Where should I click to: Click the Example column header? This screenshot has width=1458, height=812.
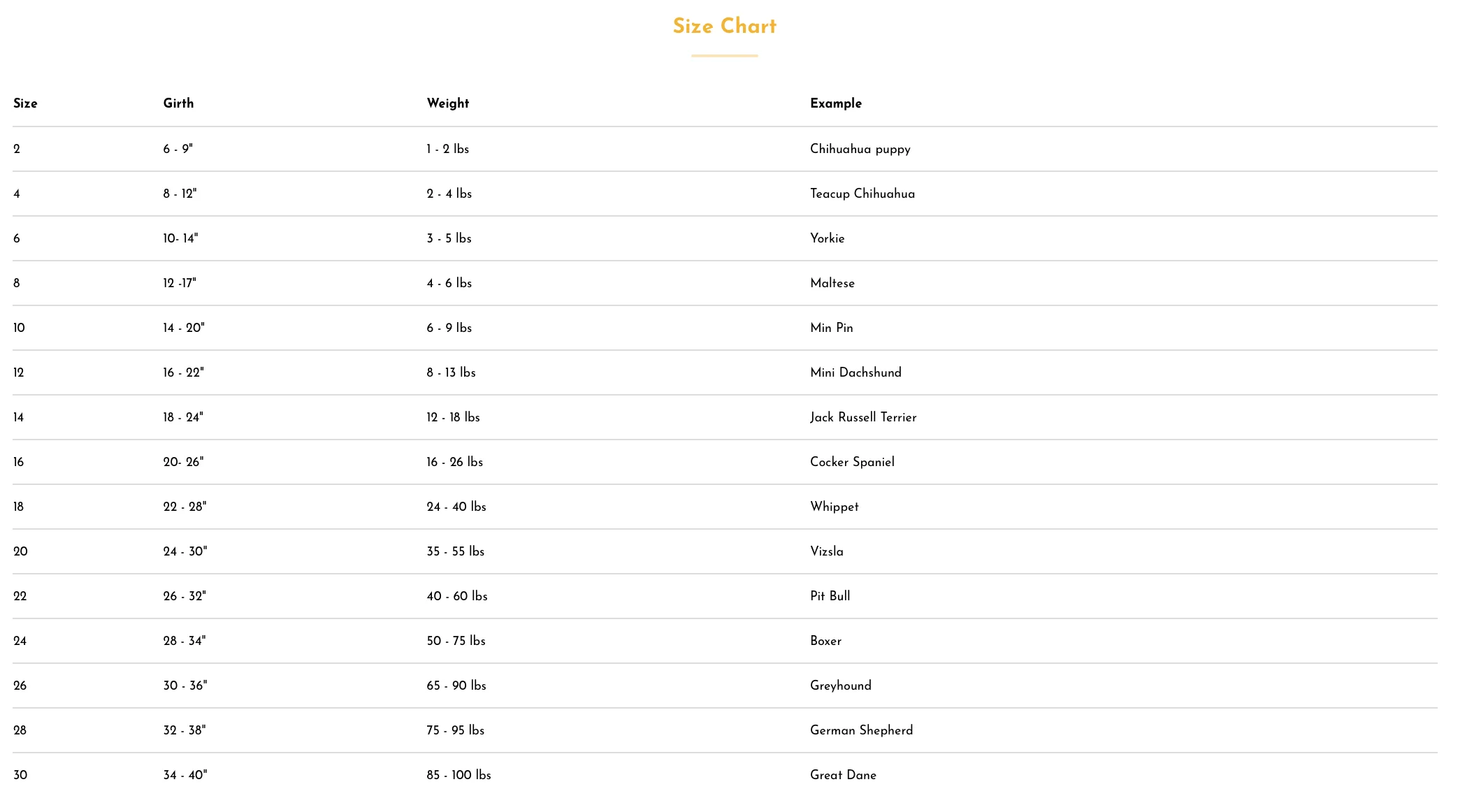[835, 103]
